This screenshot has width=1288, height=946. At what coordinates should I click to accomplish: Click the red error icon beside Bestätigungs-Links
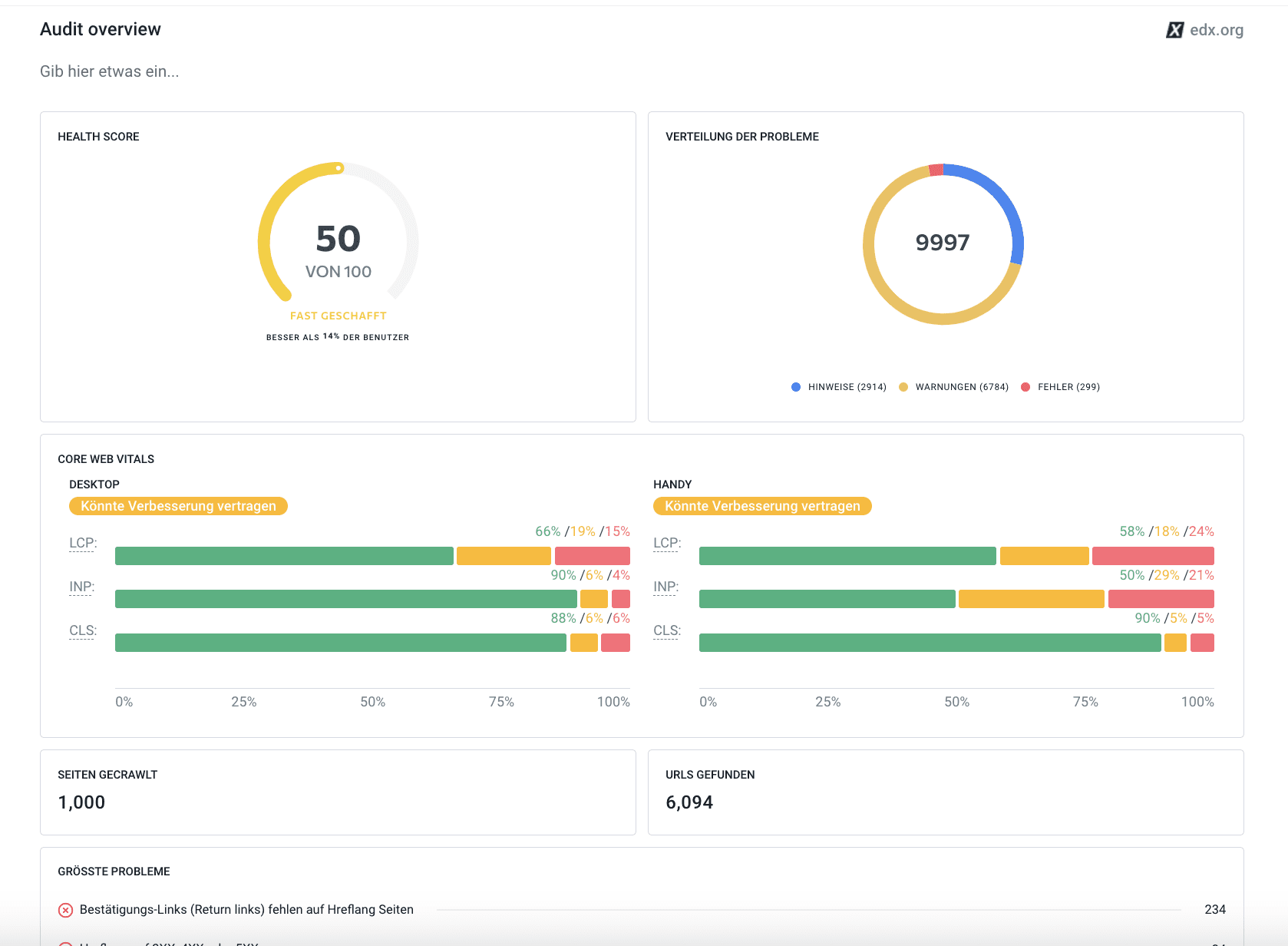(66, 910)
